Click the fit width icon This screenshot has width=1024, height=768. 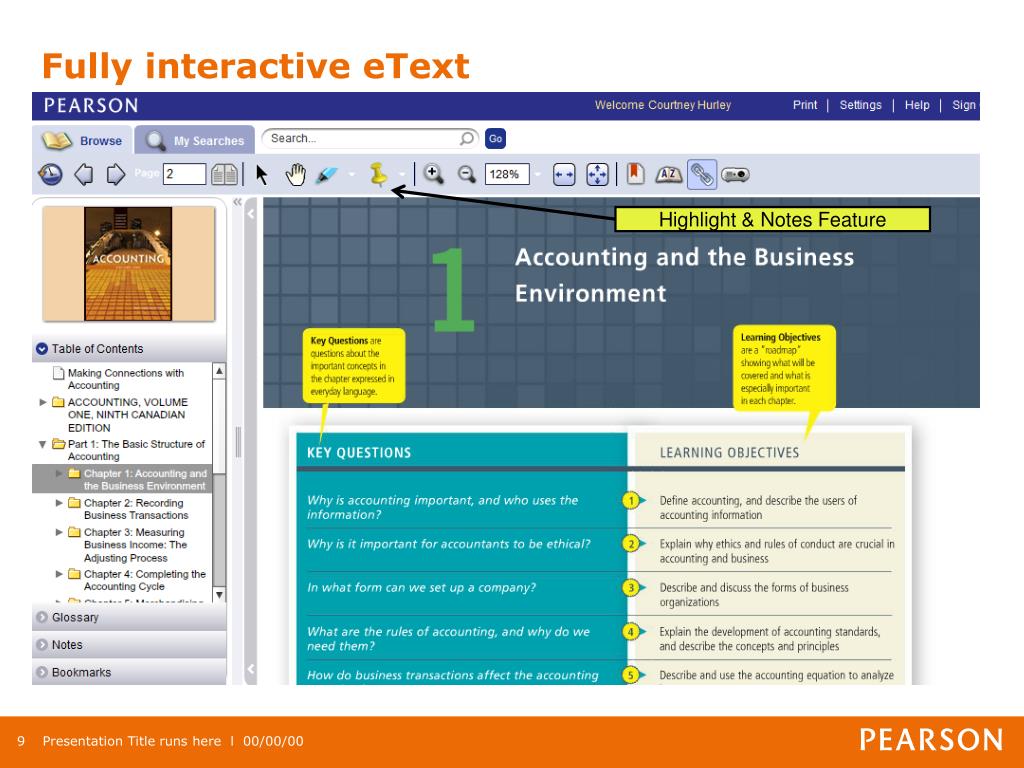[x=564, y=174]
